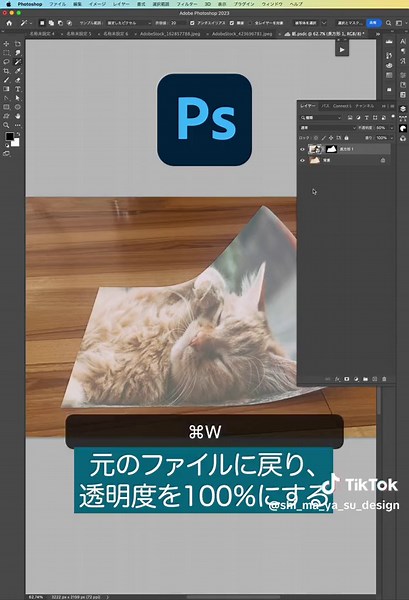Image resolution: width=409 pixels, height=600 pixels.
Task: Open the Photoshop application menu
Action: [x=29, y=4]
